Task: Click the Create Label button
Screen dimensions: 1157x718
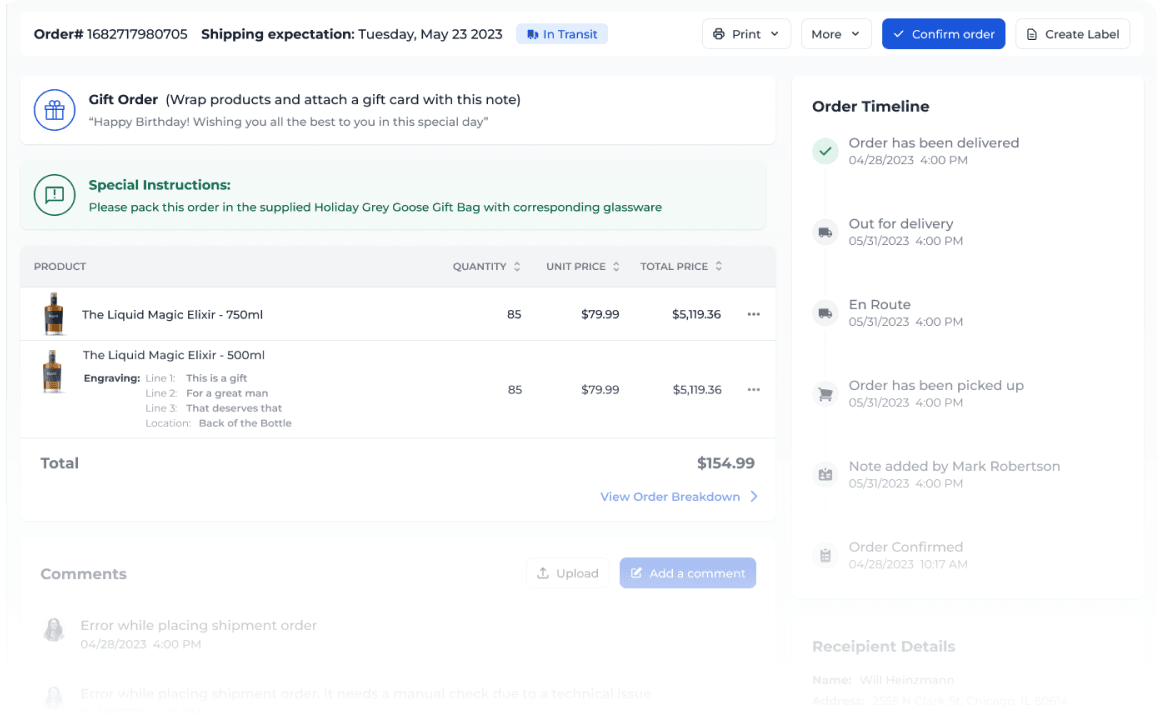Action: click(1072, 34)
